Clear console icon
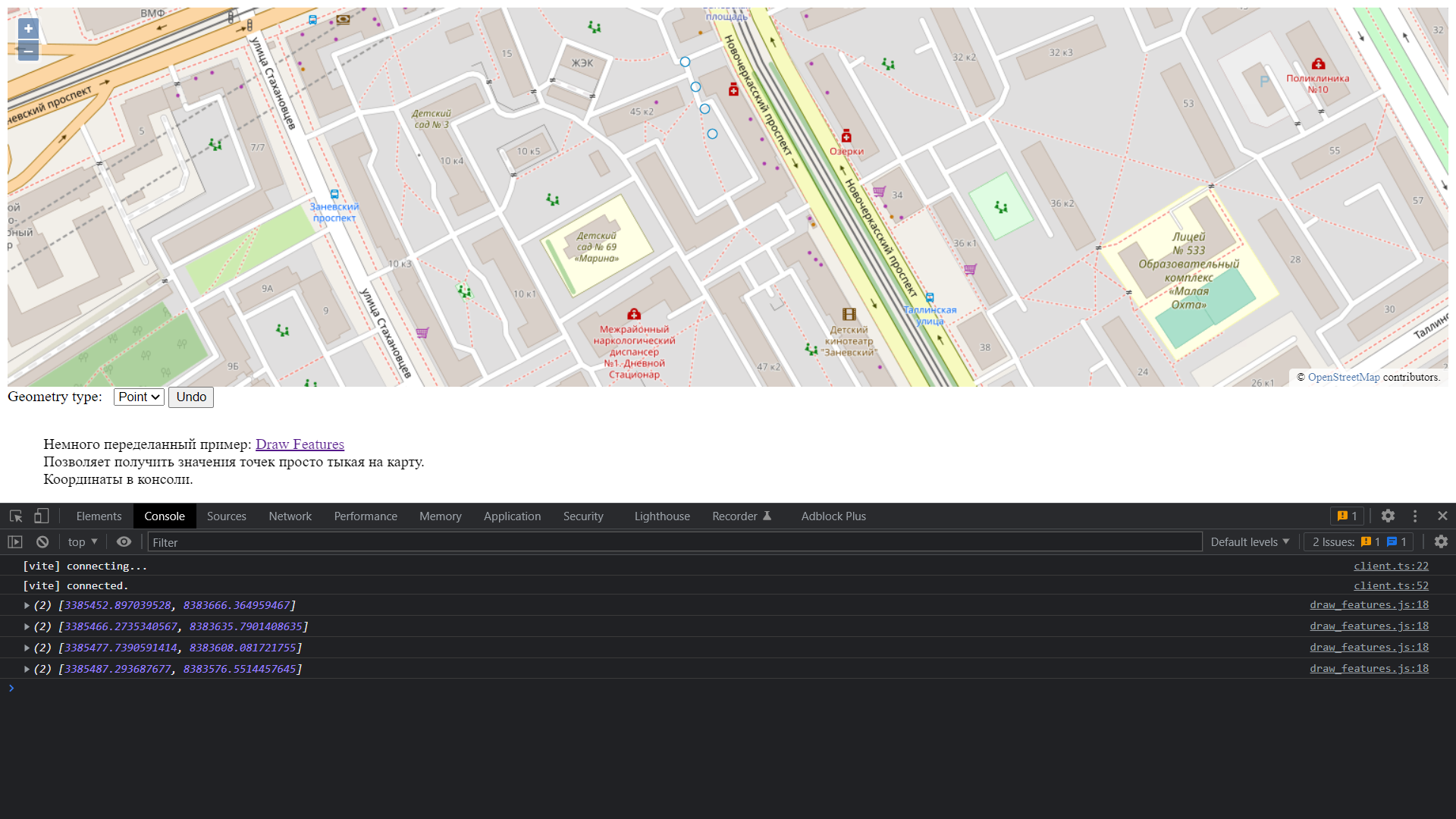Screen dimensions: 1456x819 (x=42, y=541)
